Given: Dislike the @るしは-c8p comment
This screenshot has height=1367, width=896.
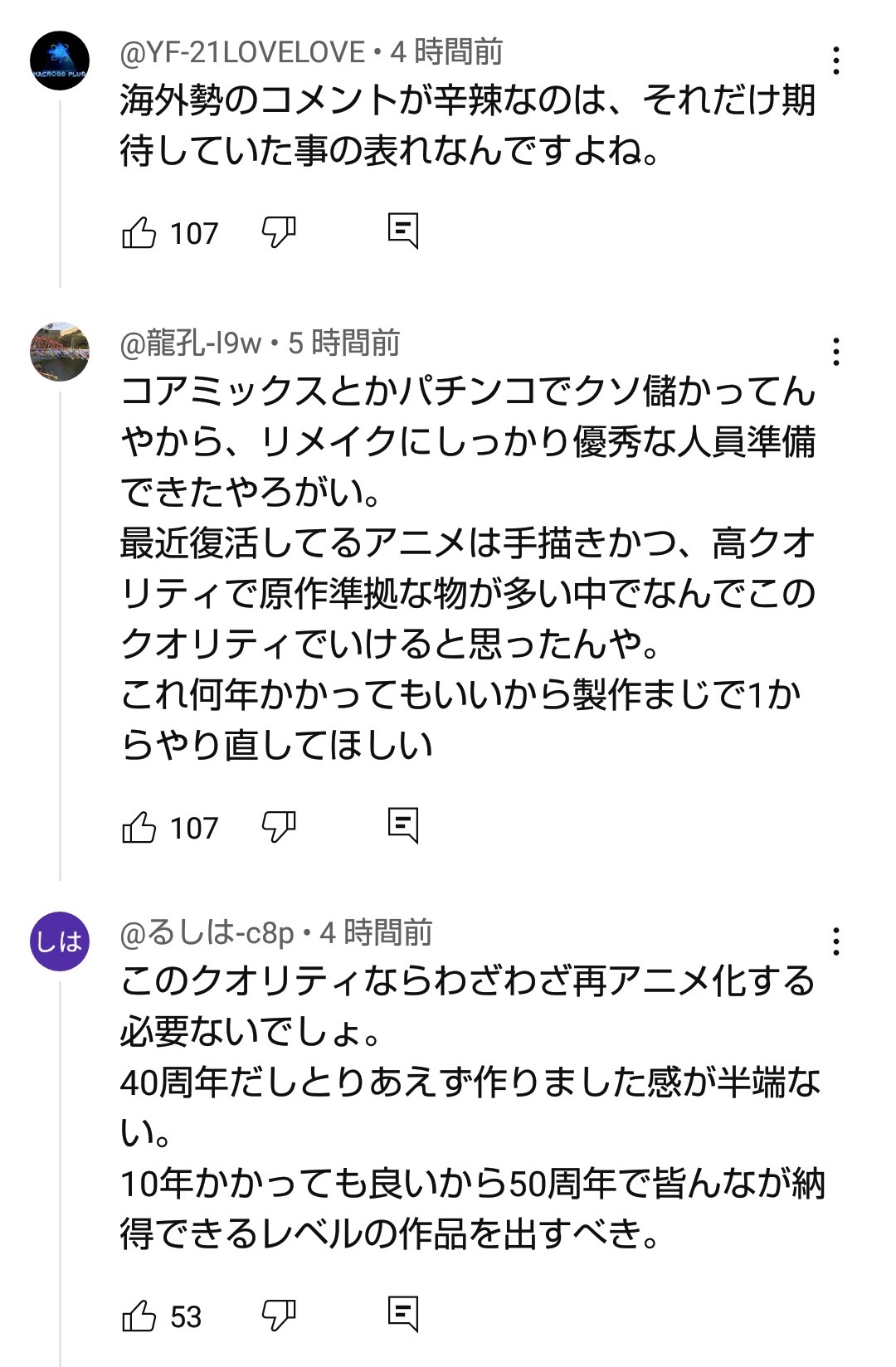Looking at the screenshot, I should pyautogui.click(x=279, y=1316).
